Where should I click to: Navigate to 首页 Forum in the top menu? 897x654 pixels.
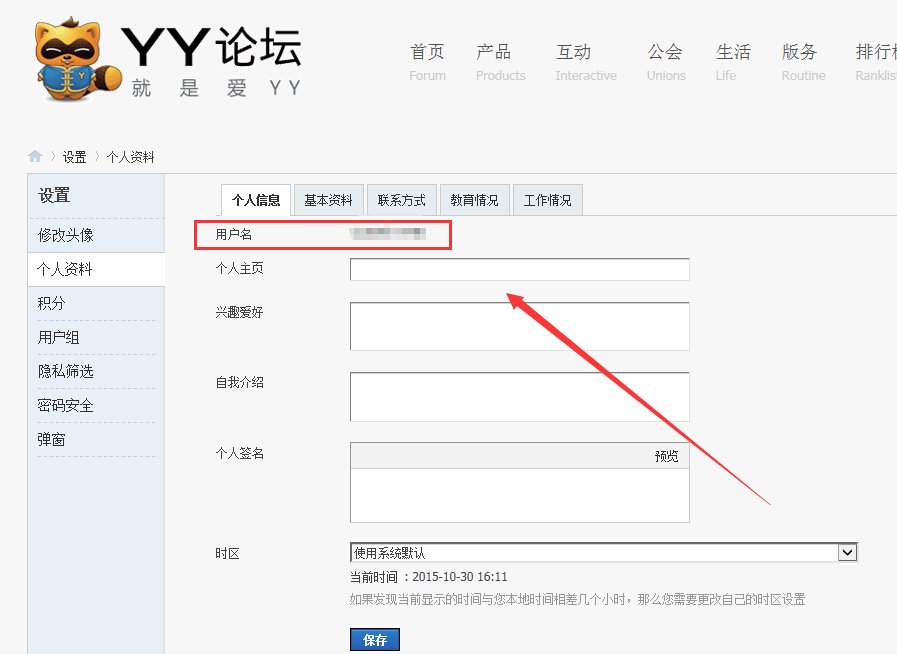point(427,60)
